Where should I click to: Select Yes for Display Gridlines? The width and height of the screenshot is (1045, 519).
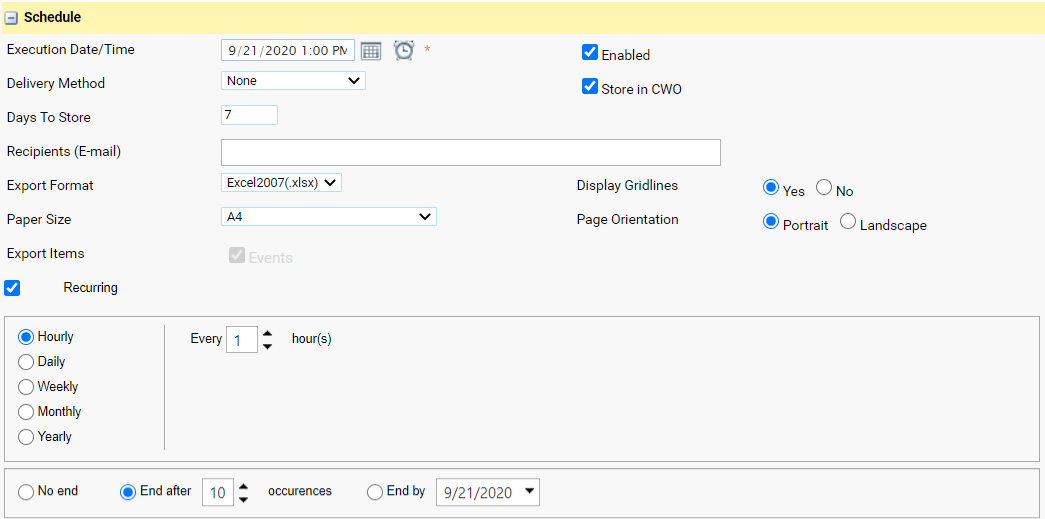coord(770,189)
